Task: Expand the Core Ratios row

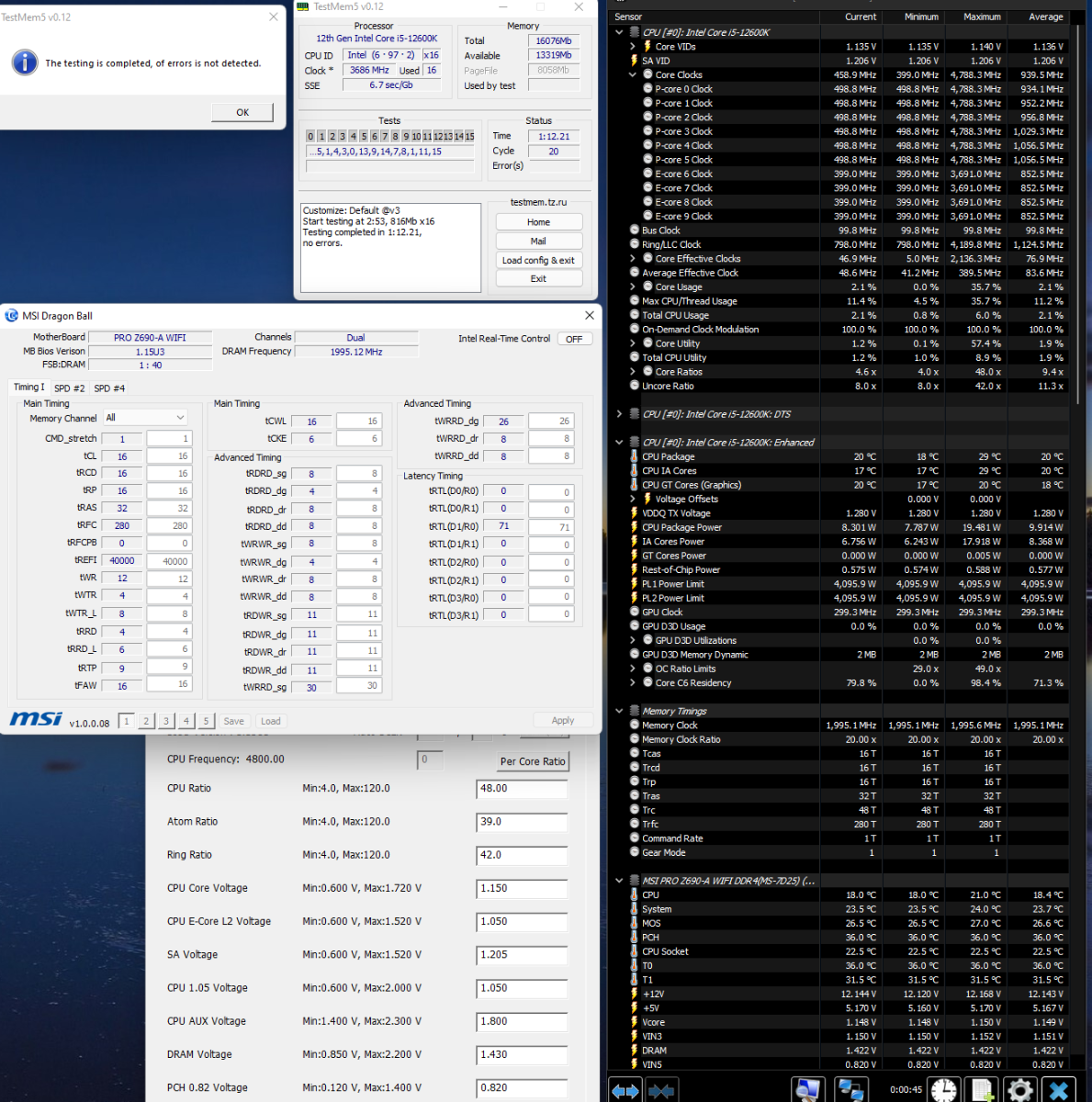Action: pyautogui.click(x=633, y=372)
